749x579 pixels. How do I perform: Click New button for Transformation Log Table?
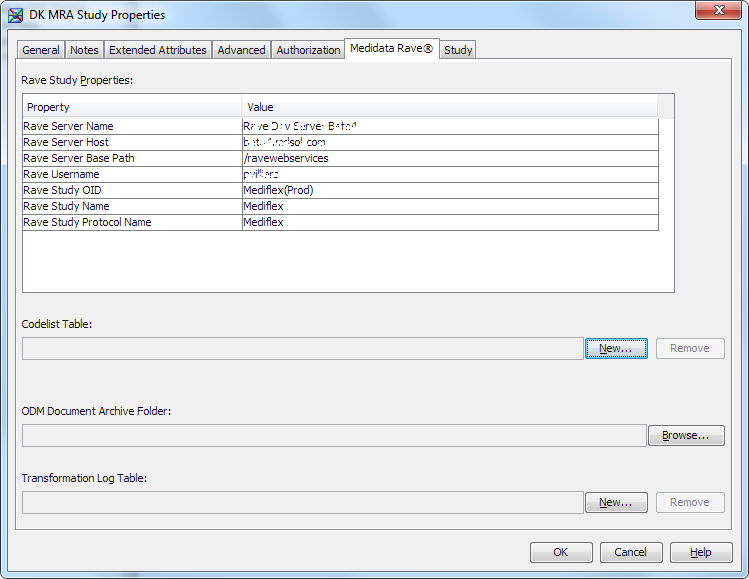pyautogui.click(x=616, y=502)
